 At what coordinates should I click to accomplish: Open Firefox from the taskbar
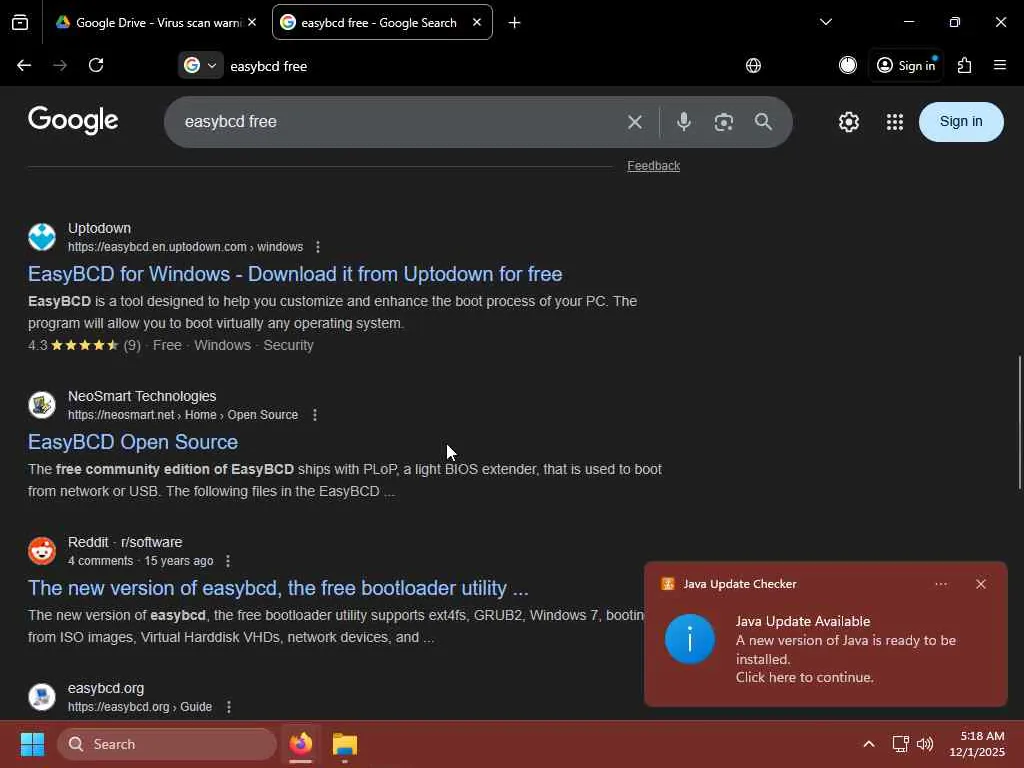tap(301, 744)
